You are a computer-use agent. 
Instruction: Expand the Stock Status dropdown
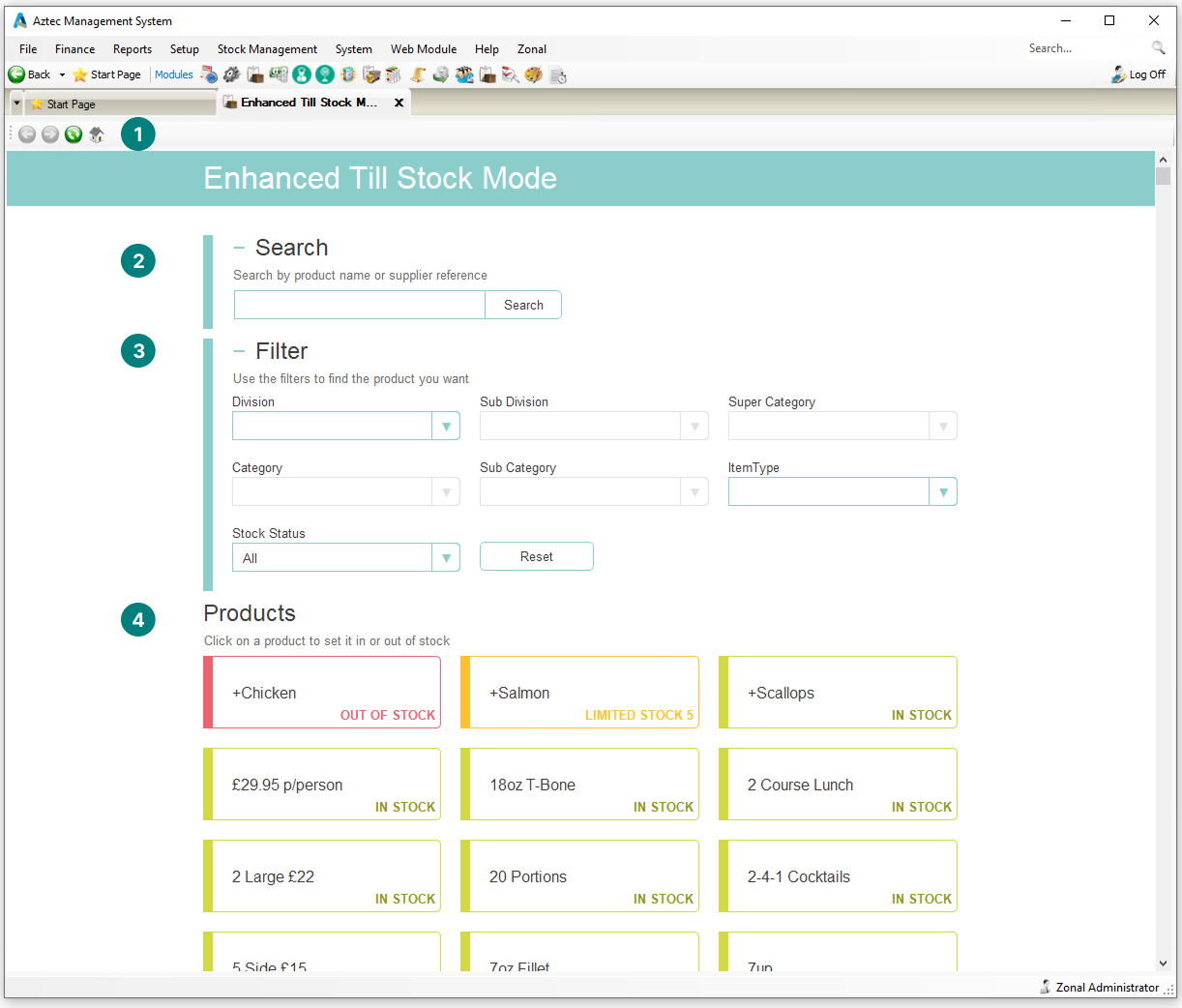445,558
